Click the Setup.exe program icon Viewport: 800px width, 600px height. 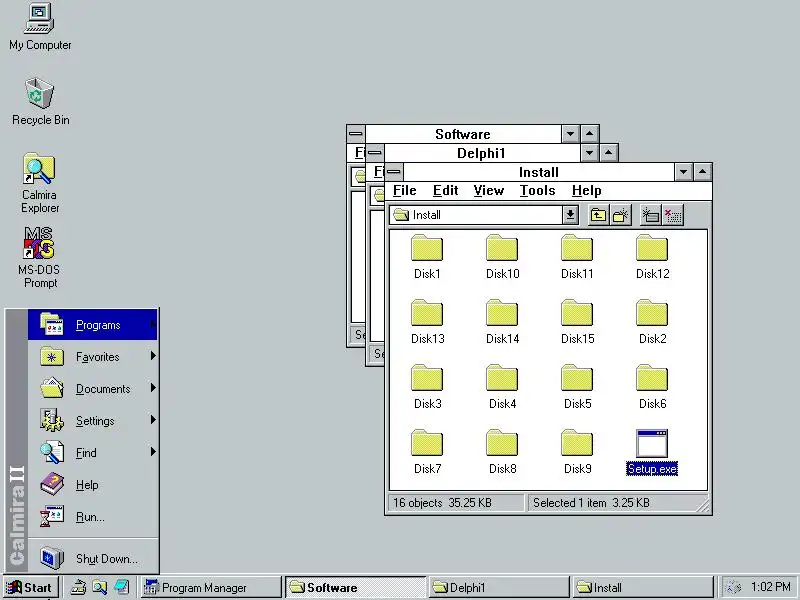tap(652, 452)
